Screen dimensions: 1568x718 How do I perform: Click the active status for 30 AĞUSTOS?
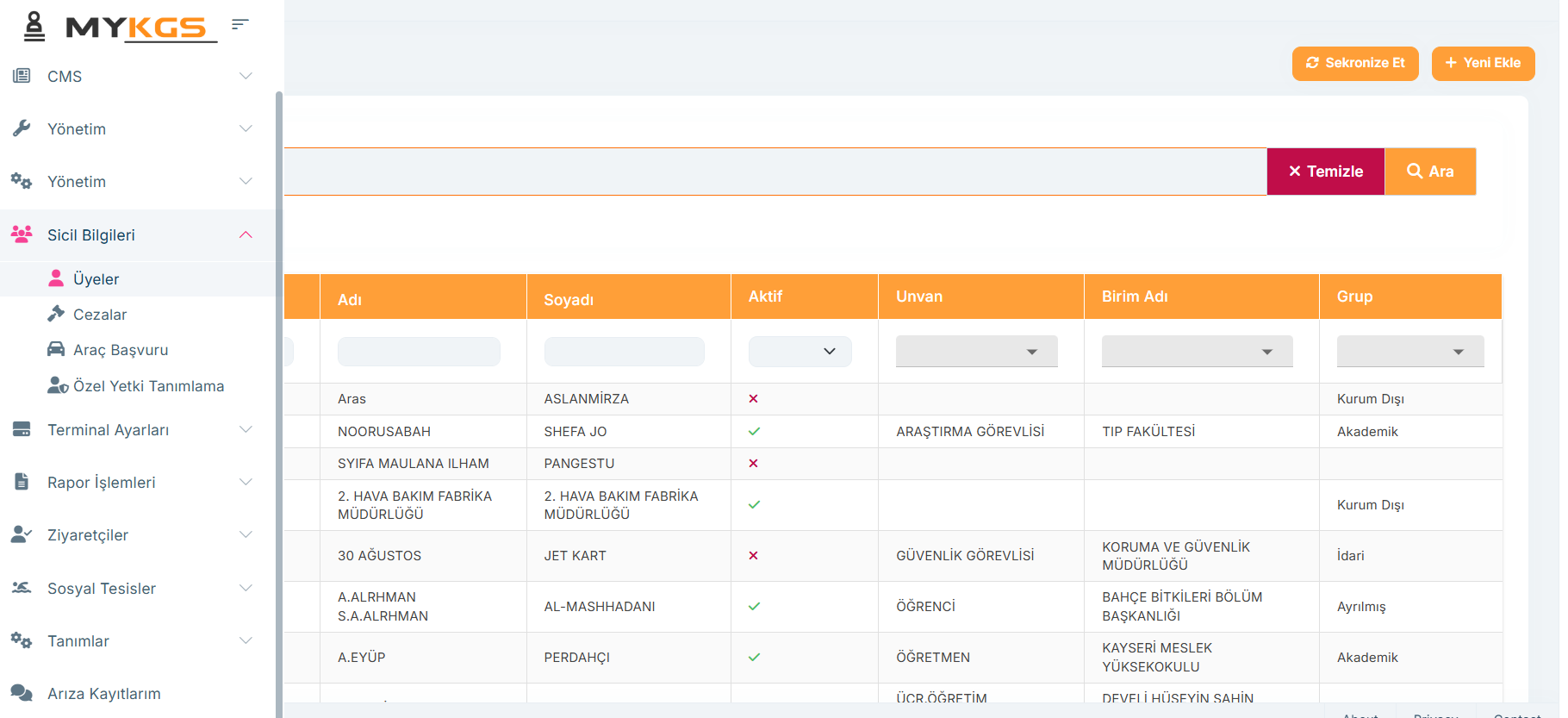tap(753, 556)
